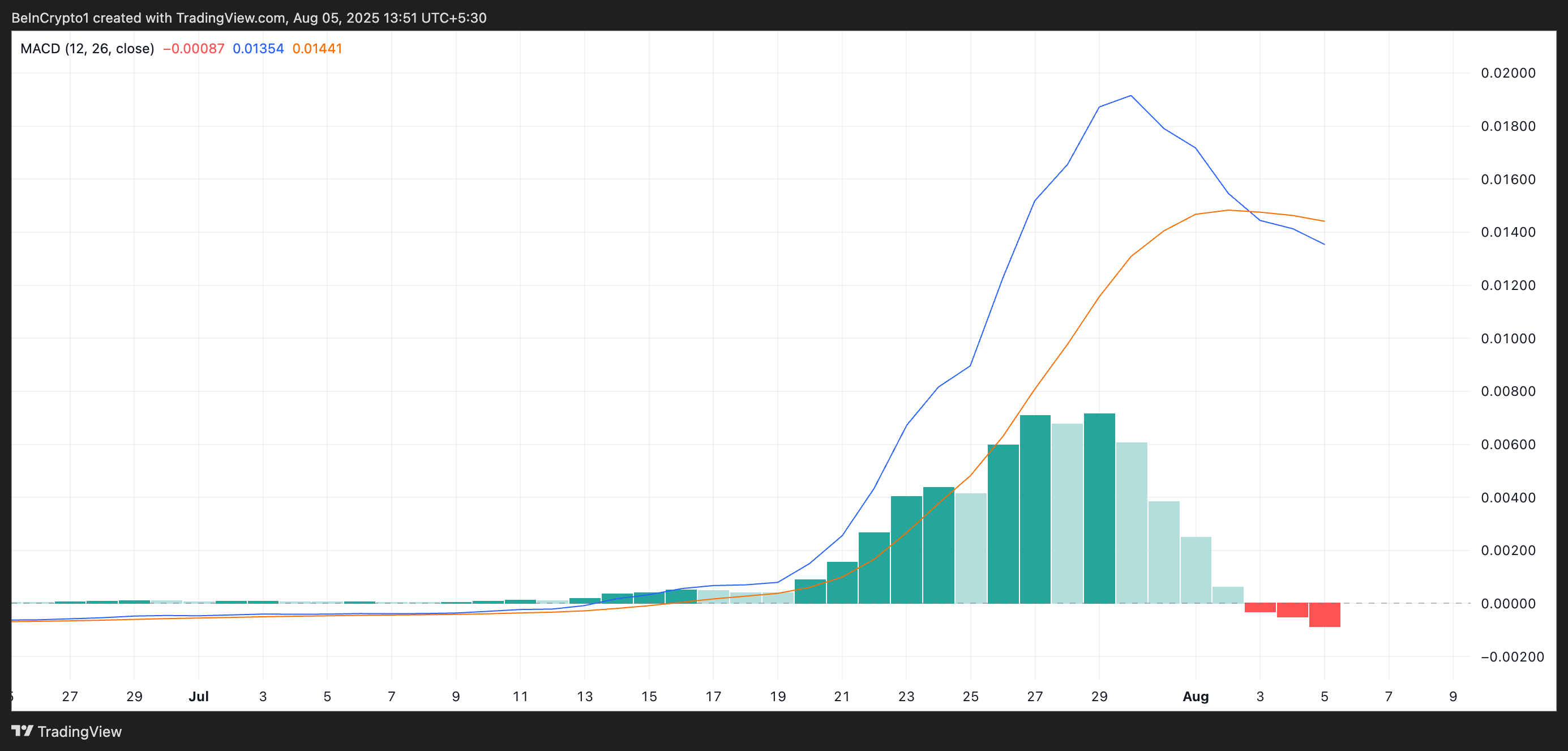Click the date label 29 before Aug

(x=1099, y=696)
